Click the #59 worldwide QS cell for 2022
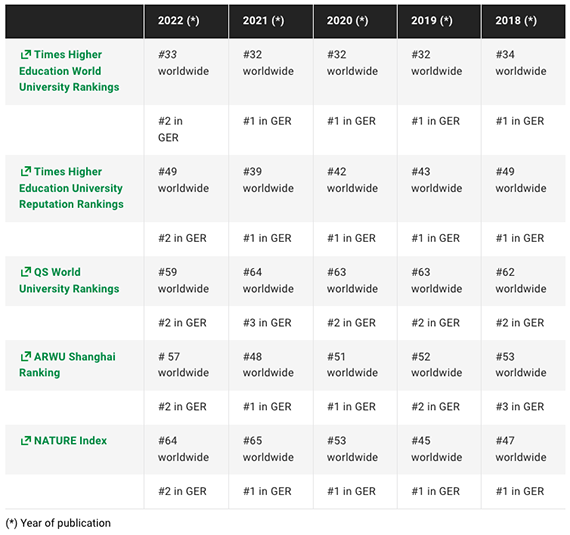This screenshot has height=535, width=570. coord(186,281)
